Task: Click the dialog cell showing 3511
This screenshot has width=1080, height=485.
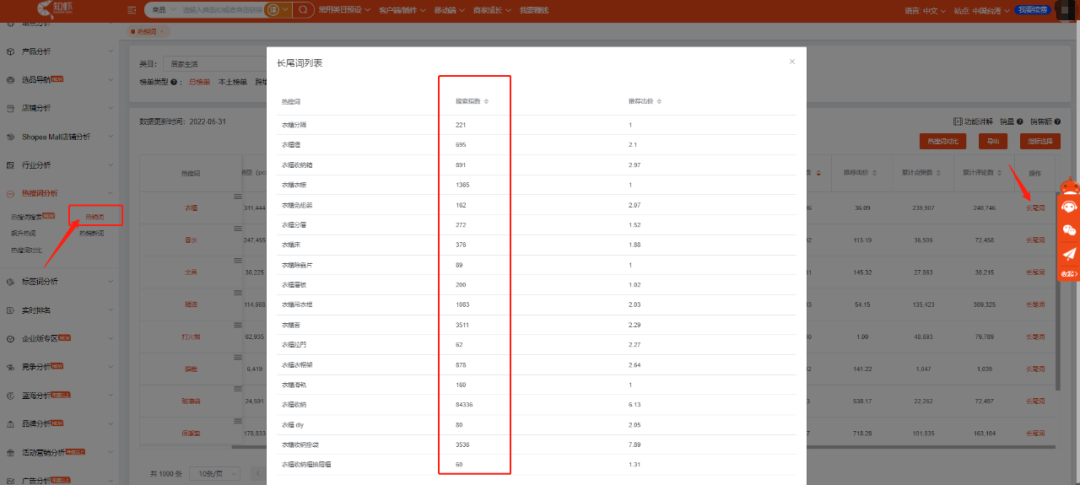Action: pos(462,324)
